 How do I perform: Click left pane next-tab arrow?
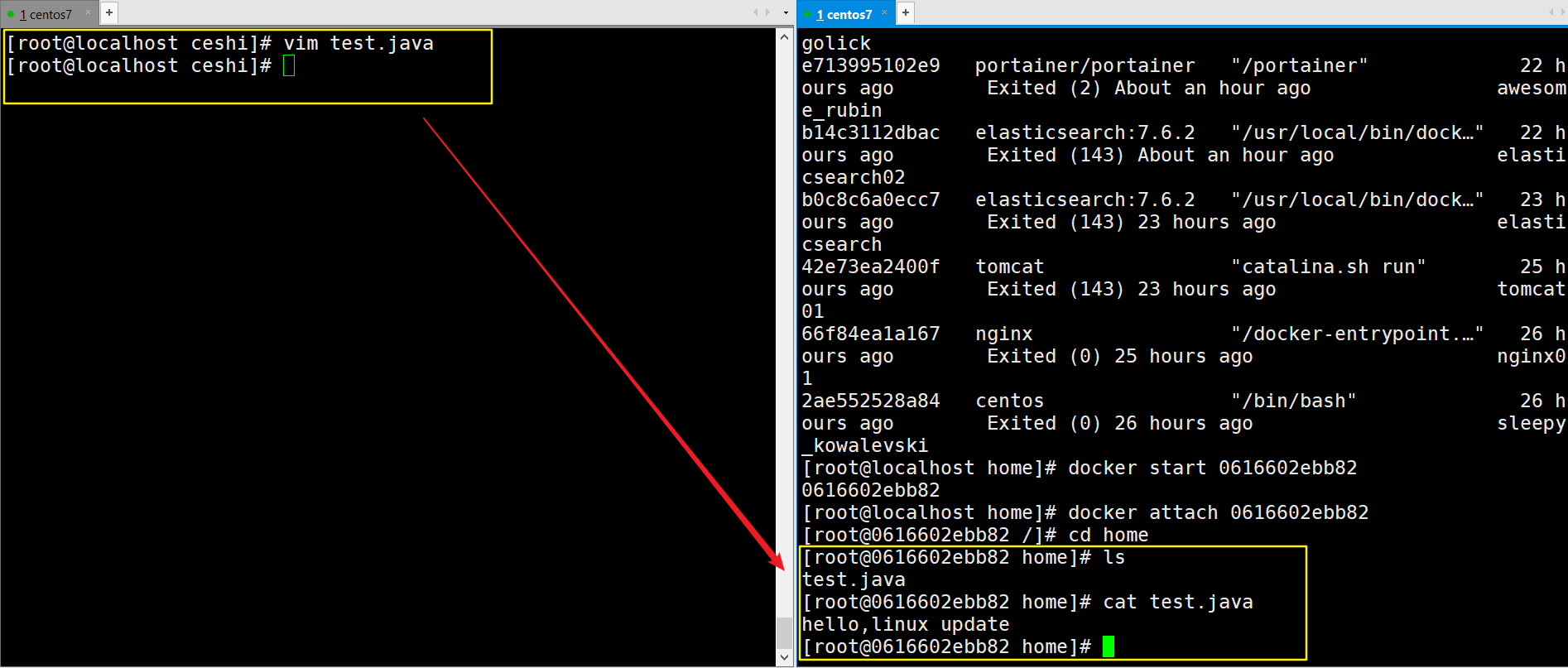(767, 12)
